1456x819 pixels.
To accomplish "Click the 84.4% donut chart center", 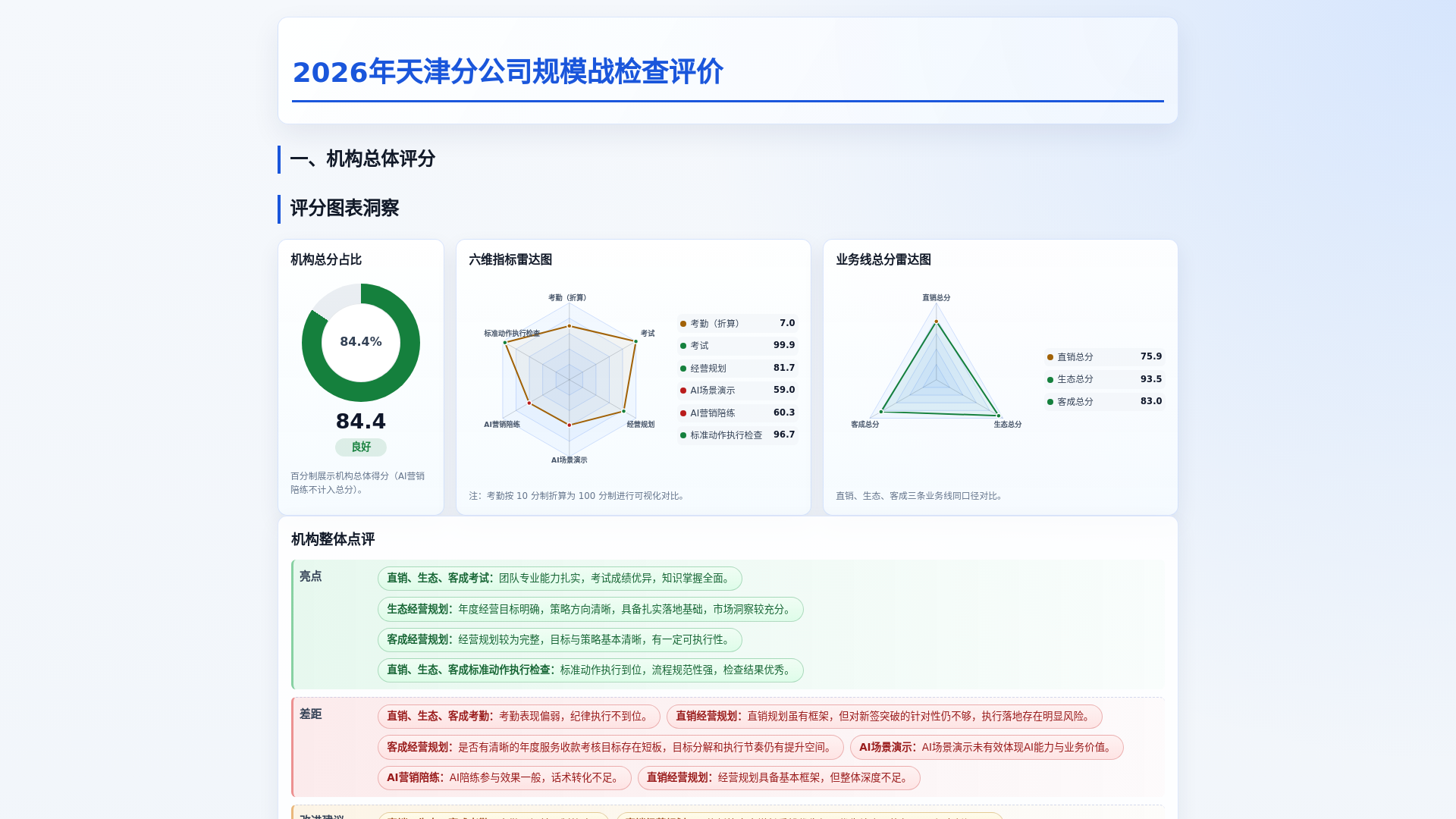I will (361, 342).
